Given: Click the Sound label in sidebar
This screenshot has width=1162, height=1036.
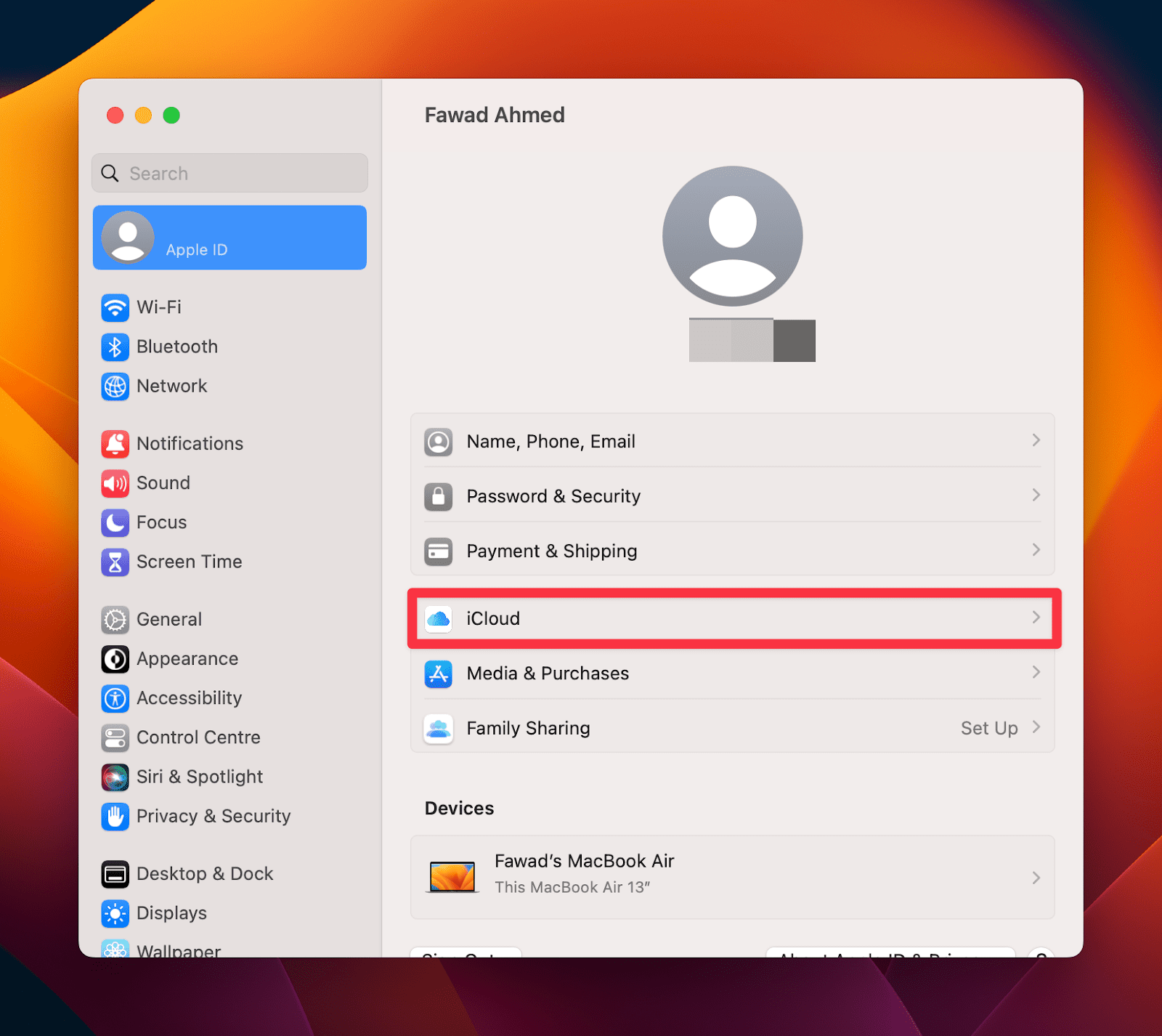Looking at the screenshot, I should (163, 483).
